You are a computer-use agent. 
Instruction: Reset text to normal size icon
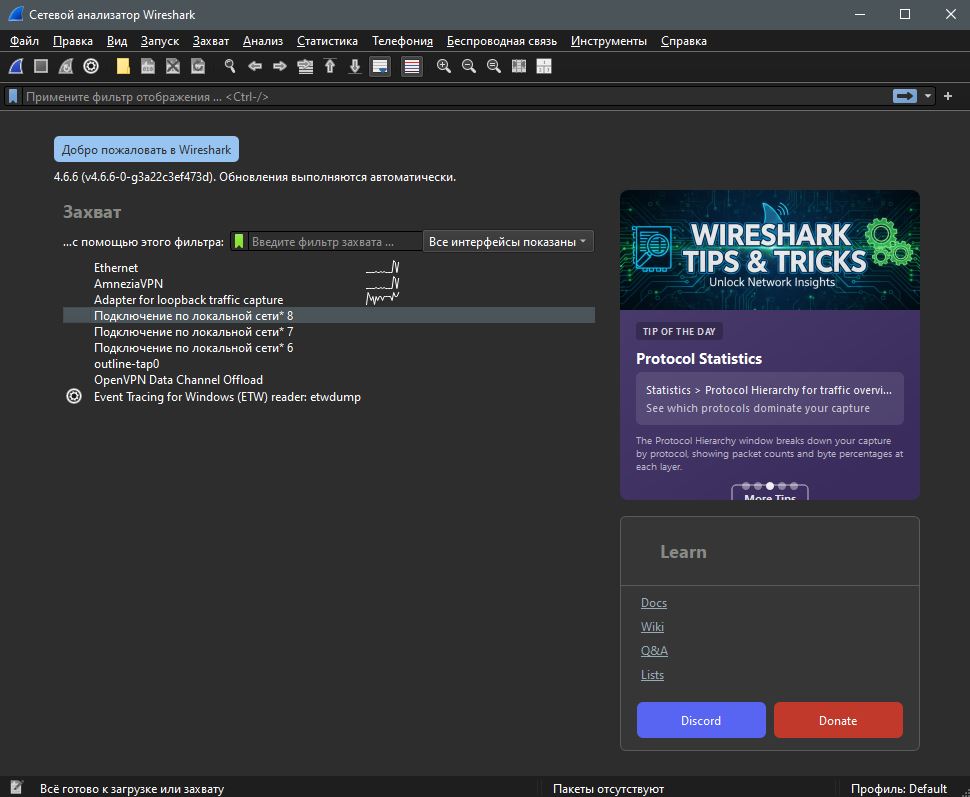pos(494,66)
